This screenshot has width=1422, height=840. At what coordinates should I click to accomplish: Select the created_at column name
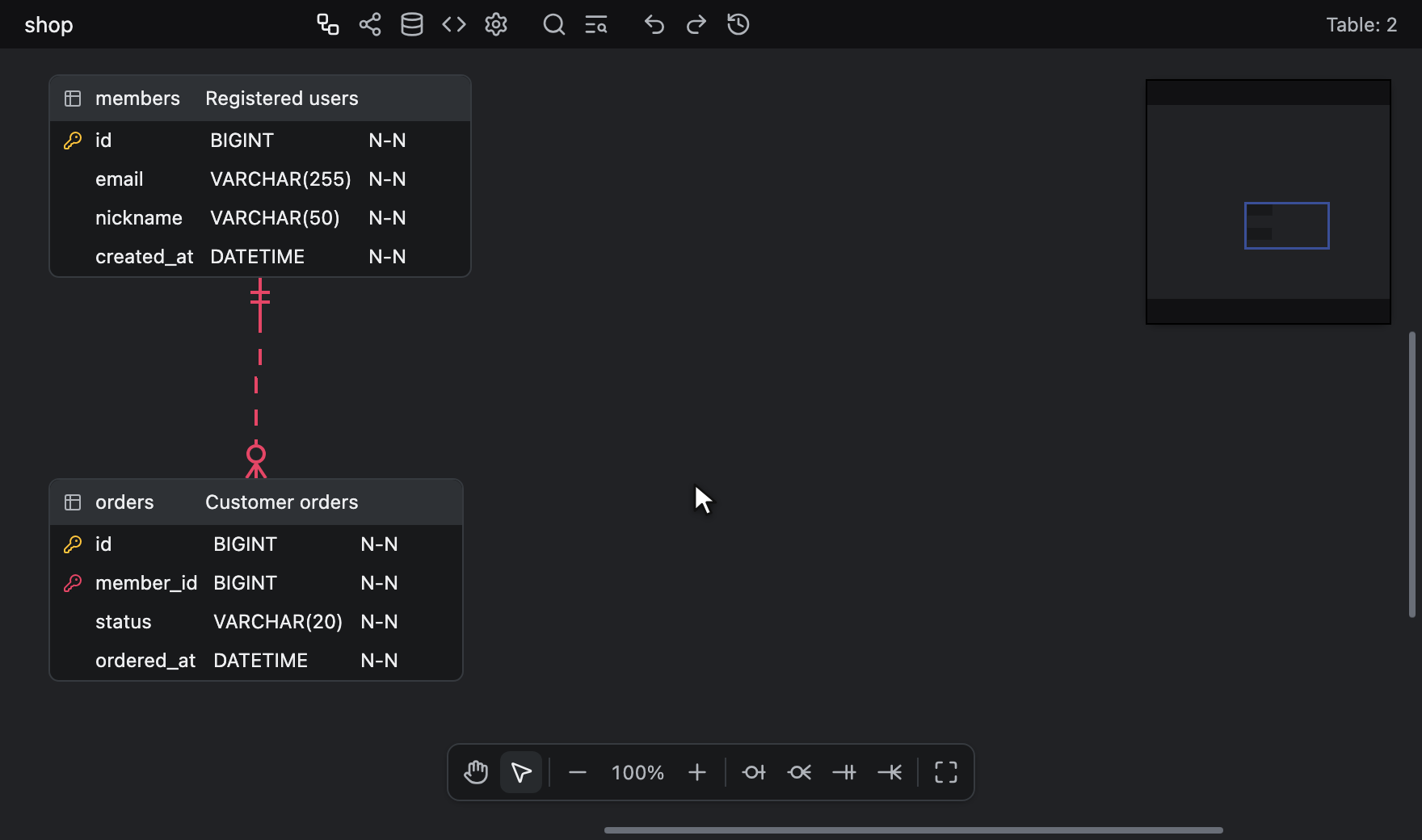click(145, 257)
